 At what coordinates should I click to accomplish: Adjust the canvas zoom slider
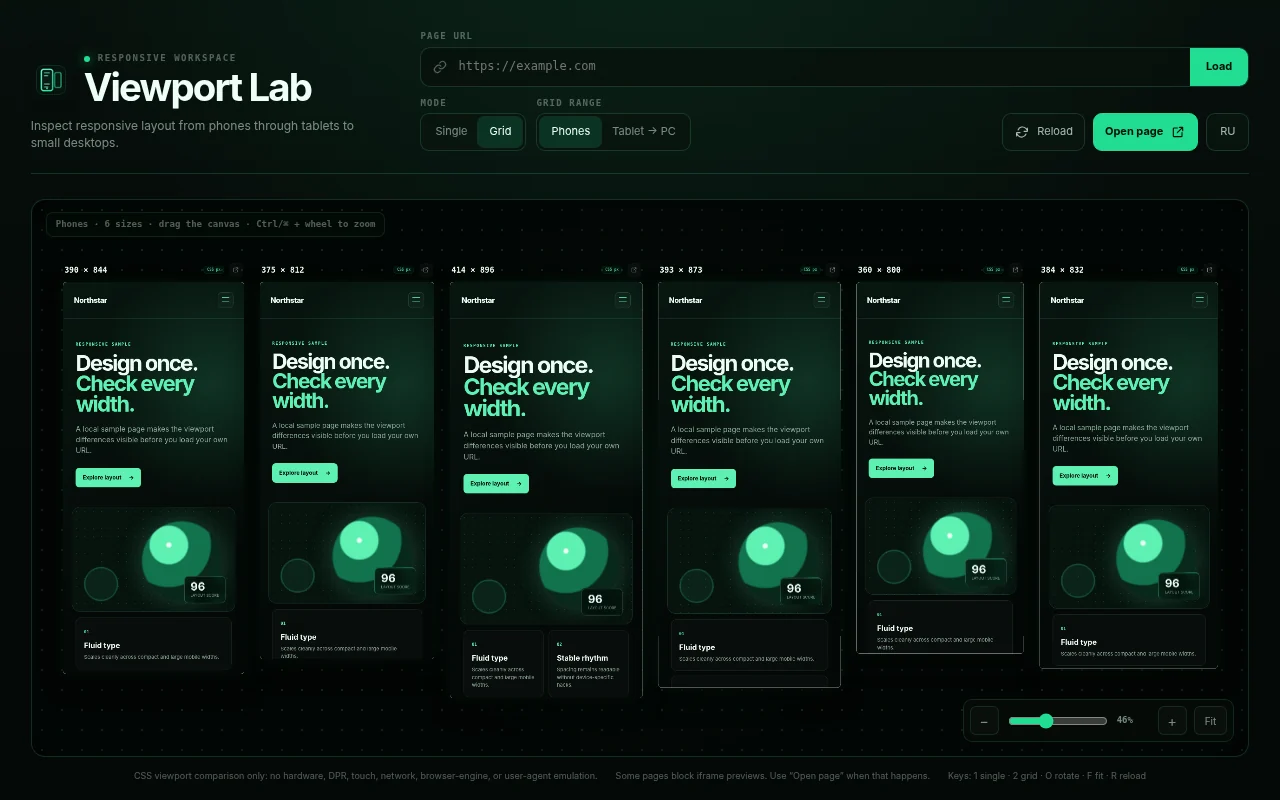pos(1057,721)
